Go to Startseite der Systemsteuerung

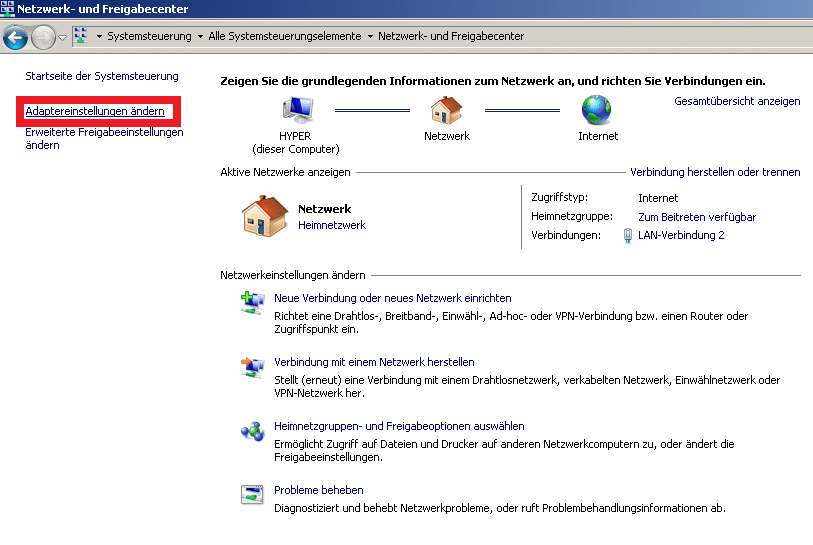pyautogui.click(x=101, y=76)
